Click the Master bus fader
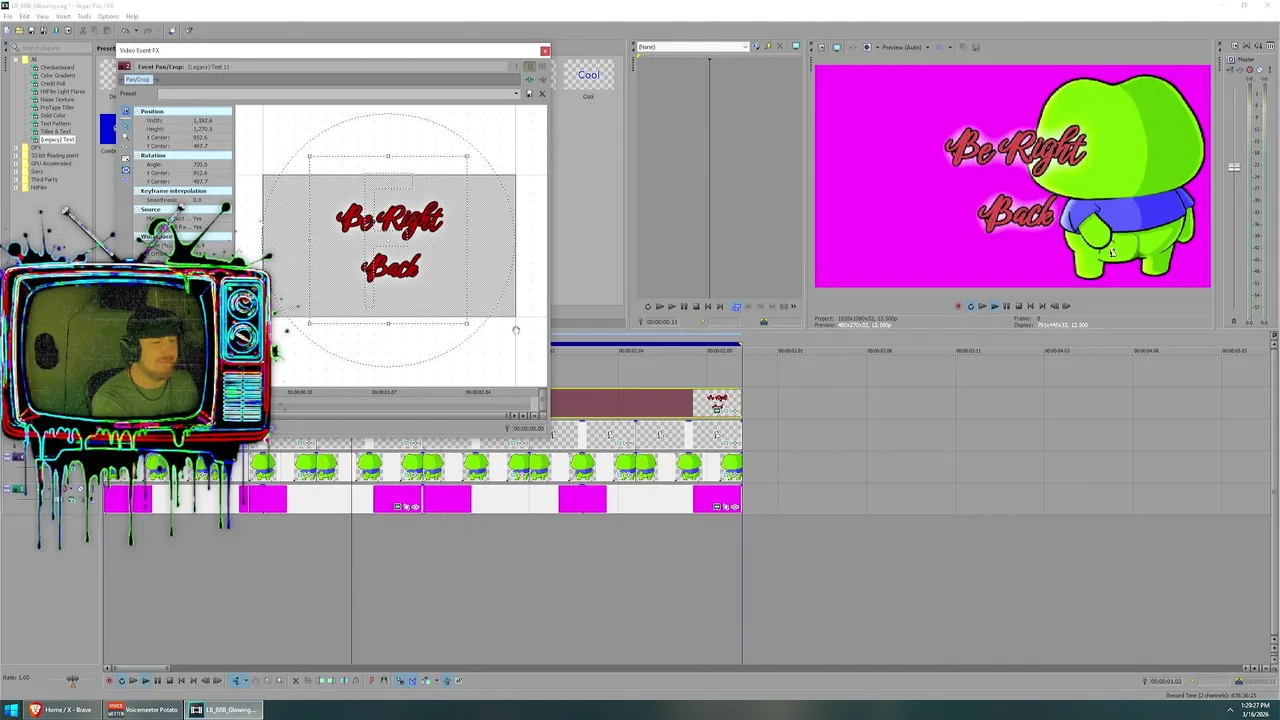The image size is (1280, 720). pyautogui.click(x=1234, y=167)
